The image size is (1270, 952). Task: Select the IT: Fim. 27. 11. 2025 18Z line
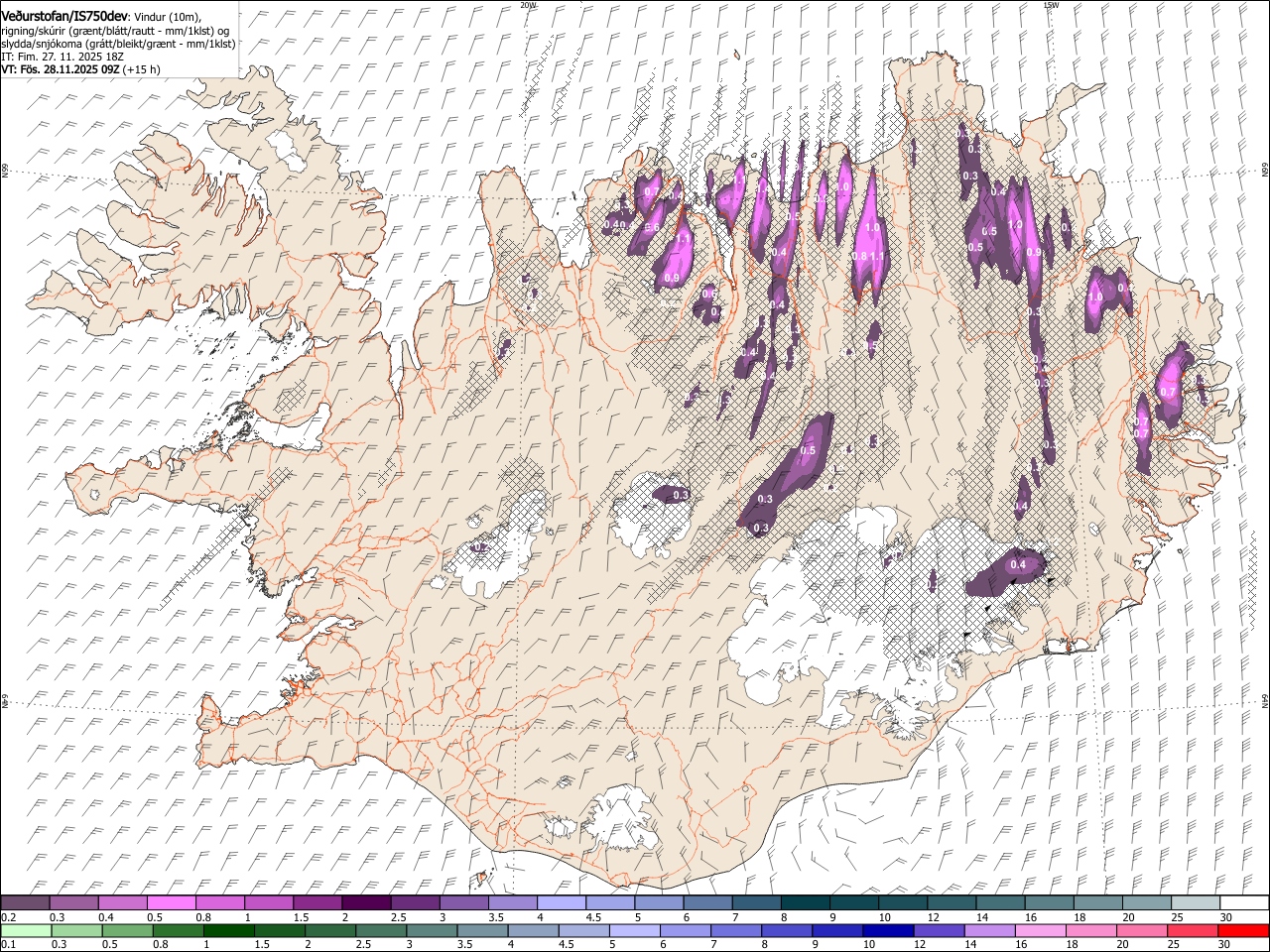tap(63, 58)
